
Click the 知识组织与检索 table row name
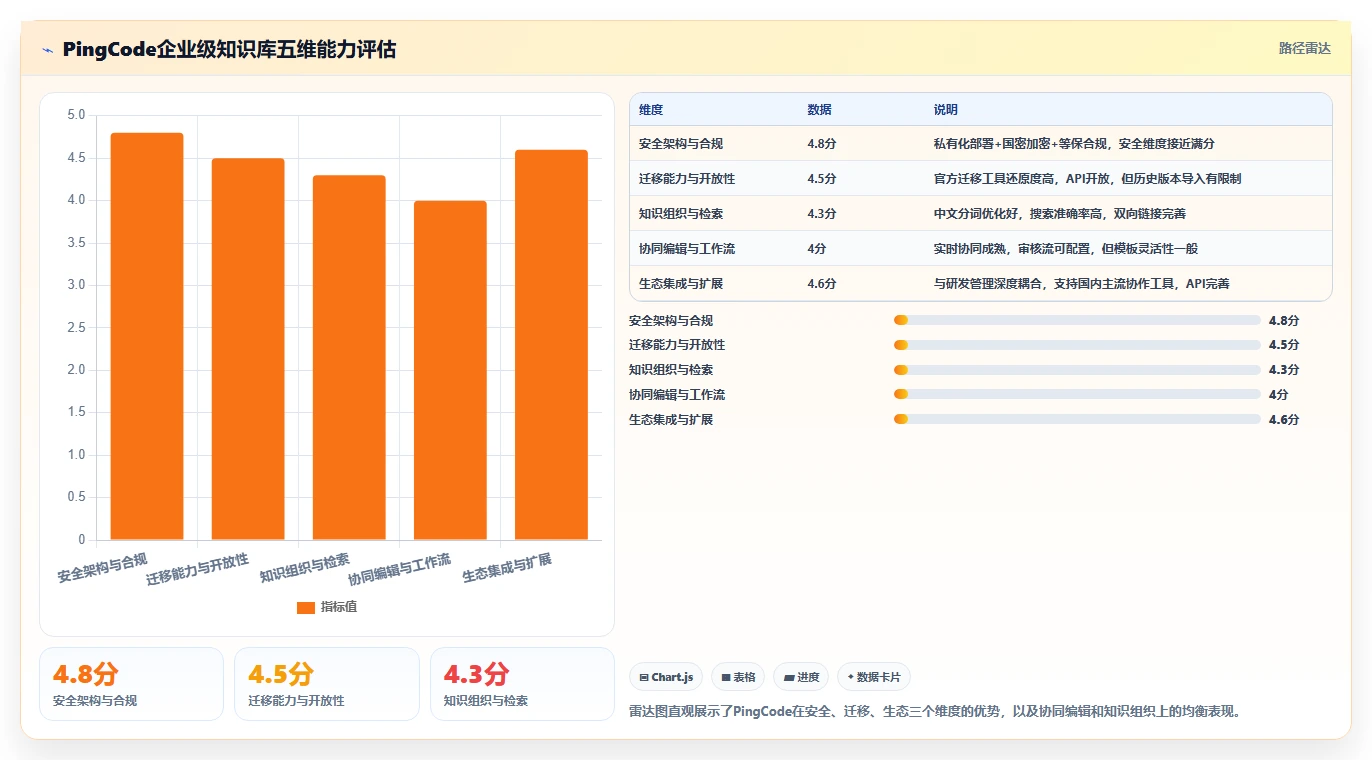[681, 214]
